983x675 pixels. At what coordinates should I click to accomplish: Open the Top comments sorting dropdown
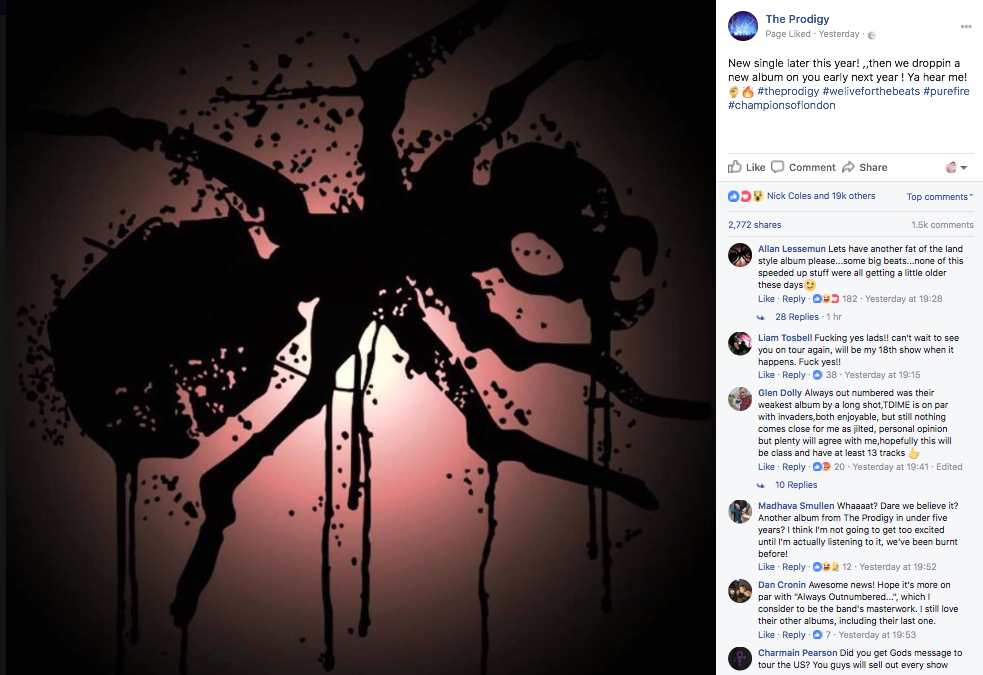coord(939,197)
